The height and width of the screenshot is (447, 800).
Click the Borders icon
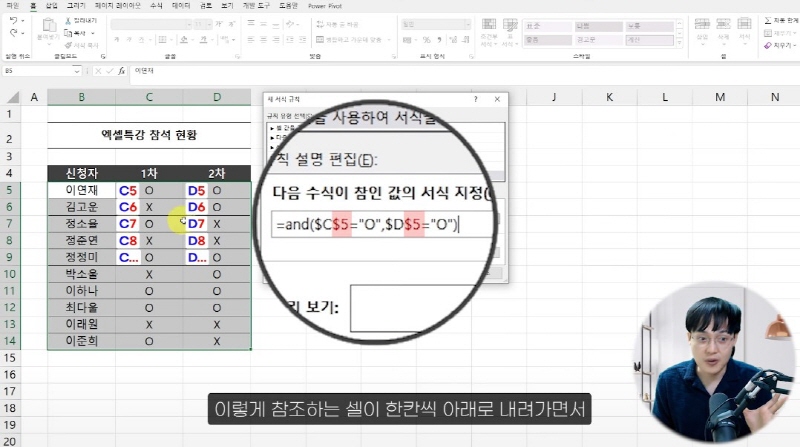coord(162,39)
